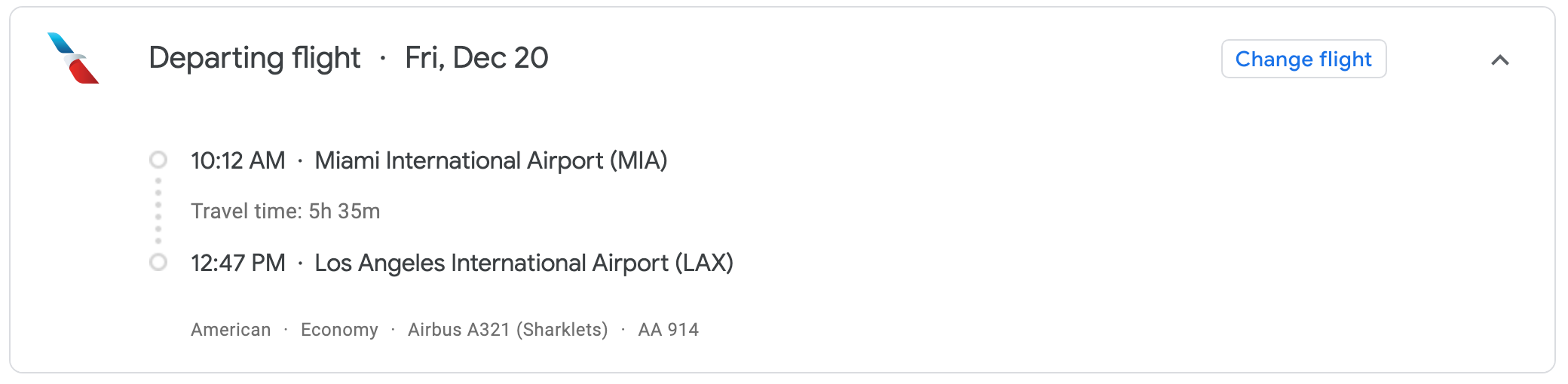
Task: Click the AA 914 flight number
Action: (668, 330)
